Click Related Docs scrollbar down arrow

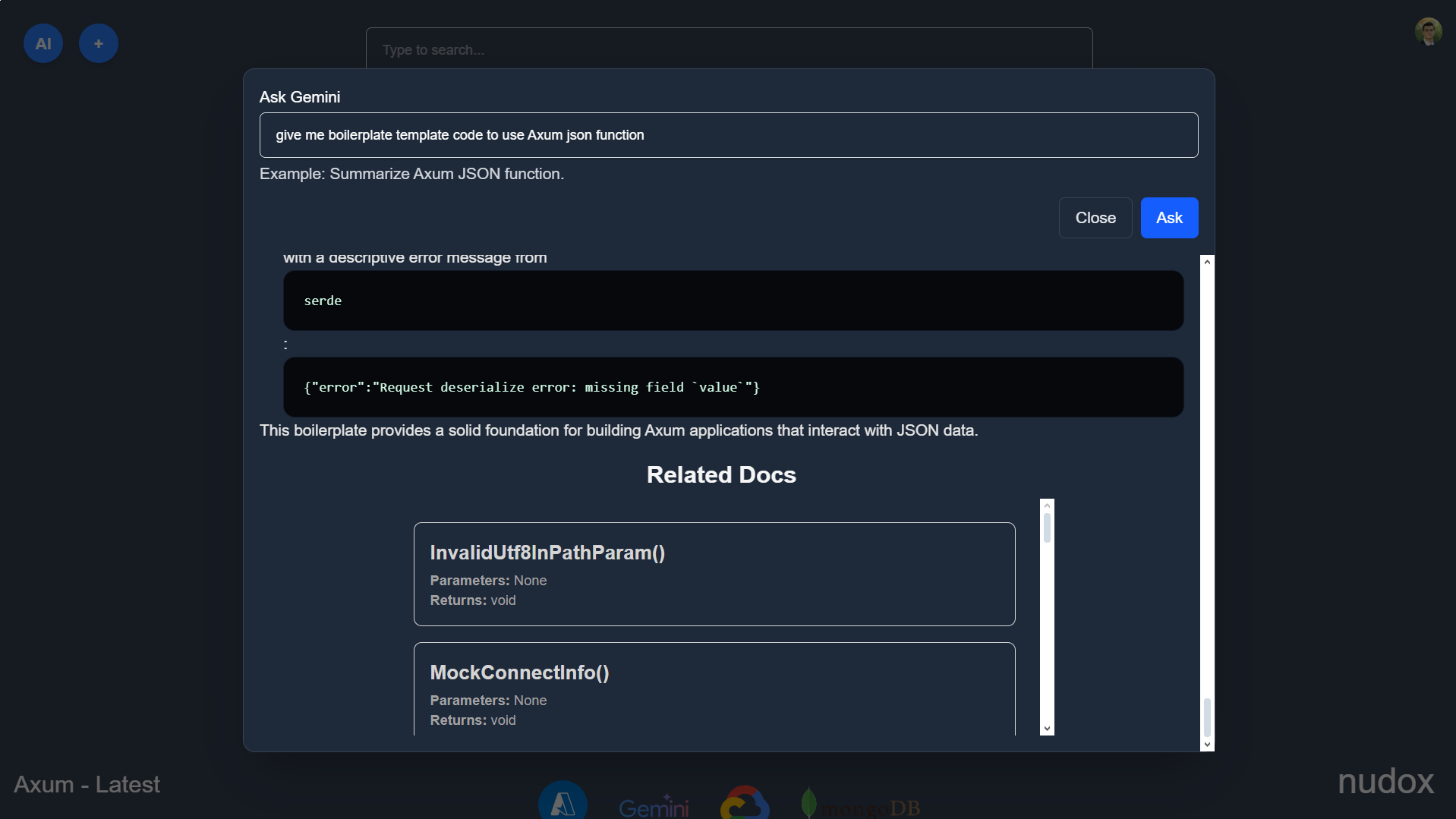pyautogui.click(x=1047, y=729)
